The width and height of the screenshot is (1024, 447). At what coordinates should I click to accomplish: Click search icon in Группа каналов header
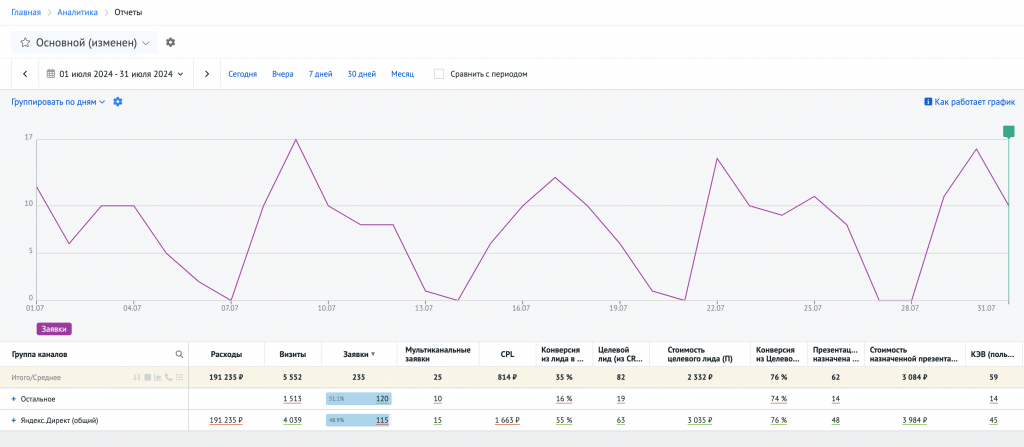tap(179, 354)
